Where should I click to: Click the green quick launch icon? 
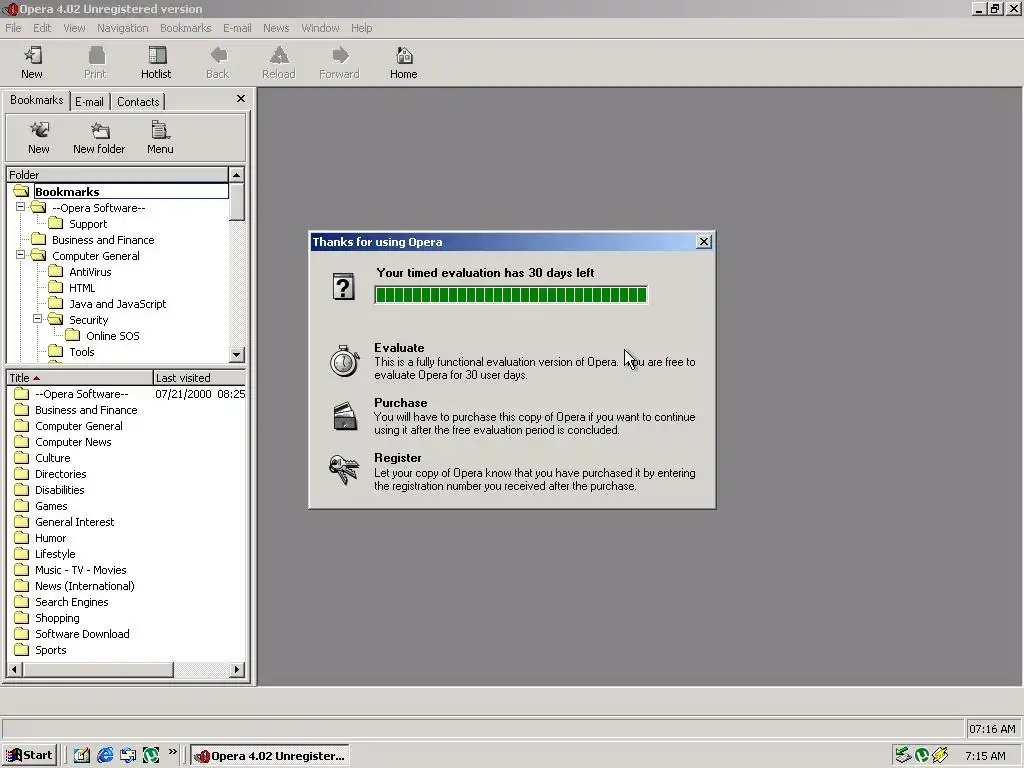coord(151,755)
